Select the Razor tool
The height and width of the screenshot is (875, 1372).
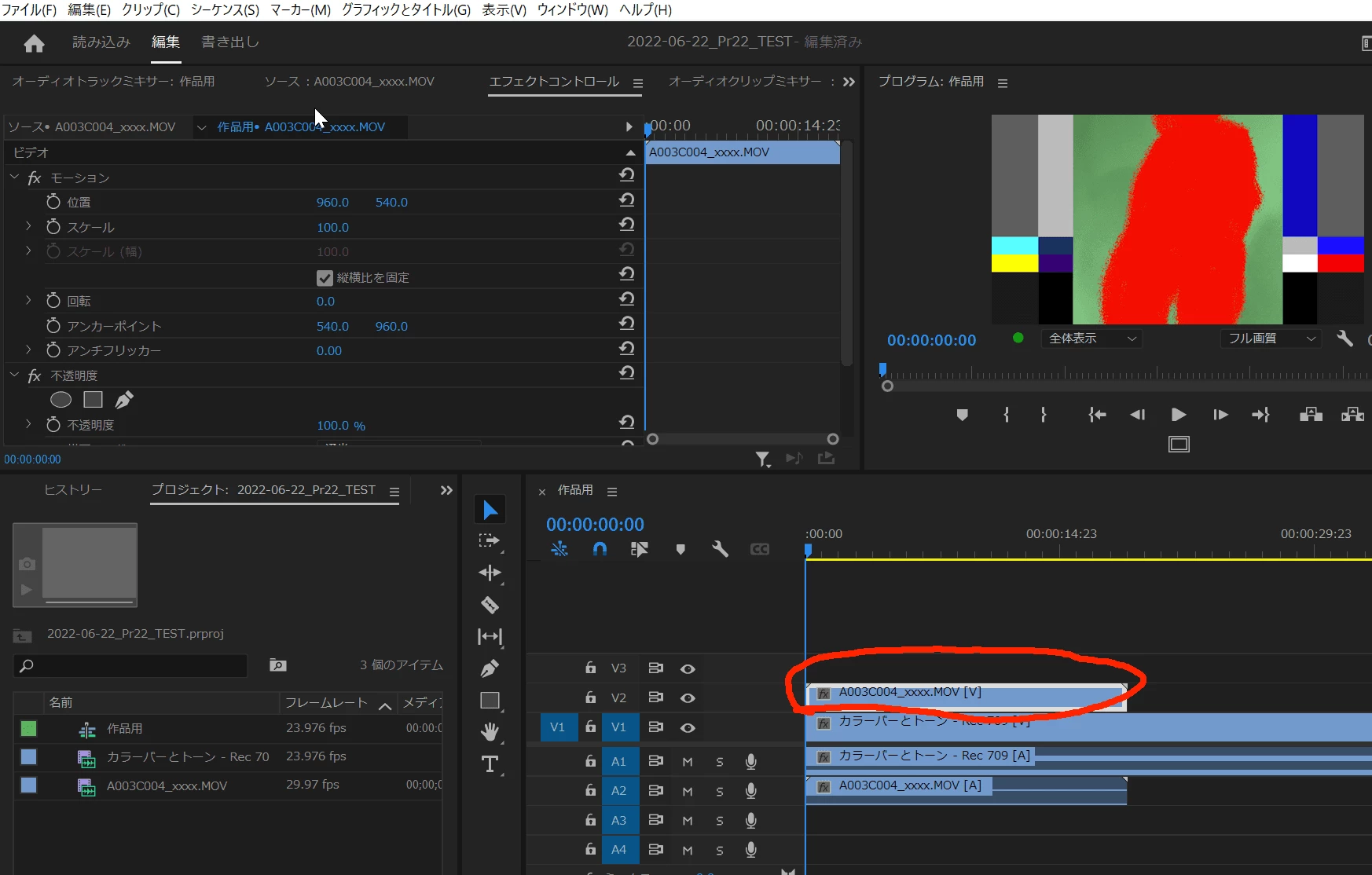click(x=490, y=605)
